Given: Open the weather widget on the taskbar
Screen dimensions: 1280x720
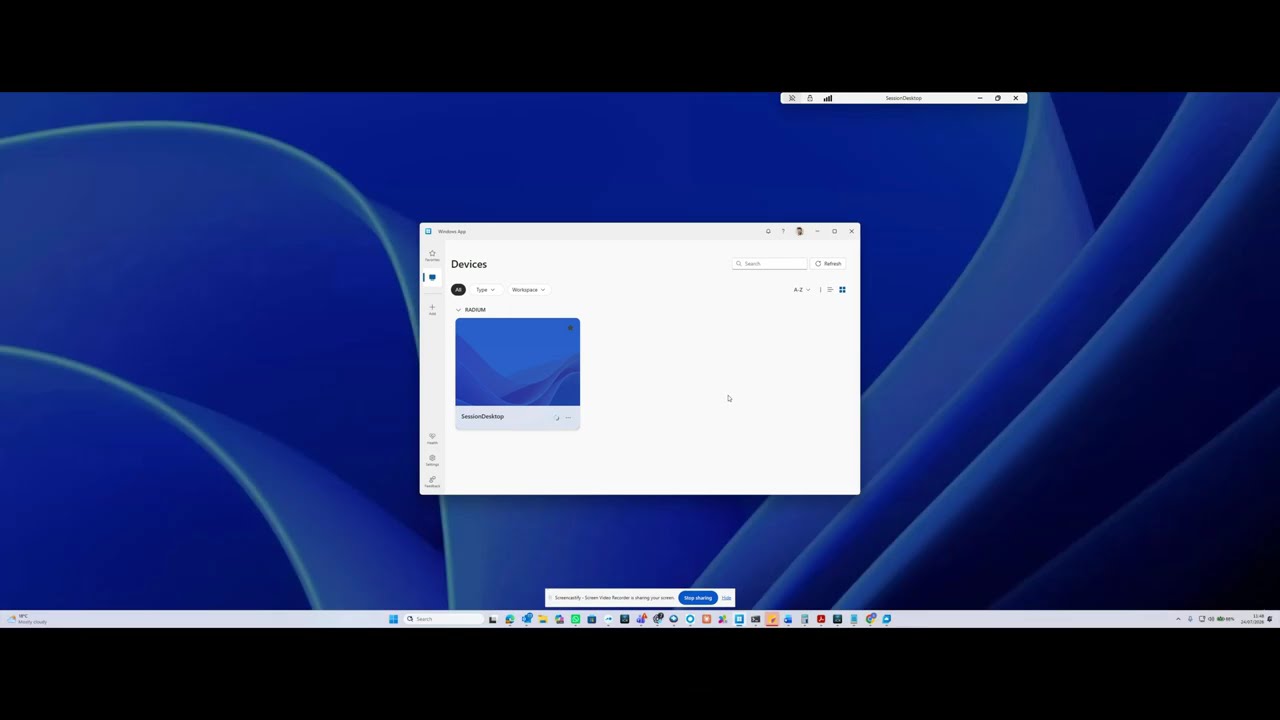Looking at the screenshot, I should (27, 619).
